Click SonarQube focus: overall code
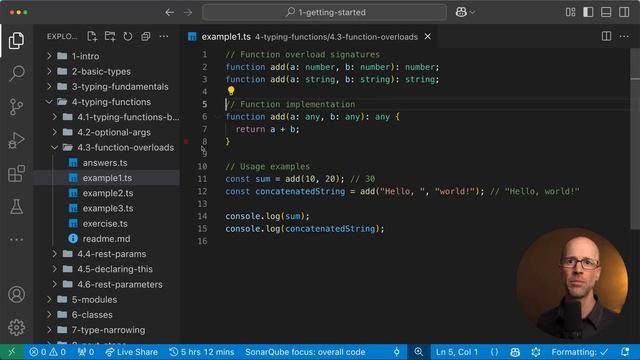 [305, 352]
